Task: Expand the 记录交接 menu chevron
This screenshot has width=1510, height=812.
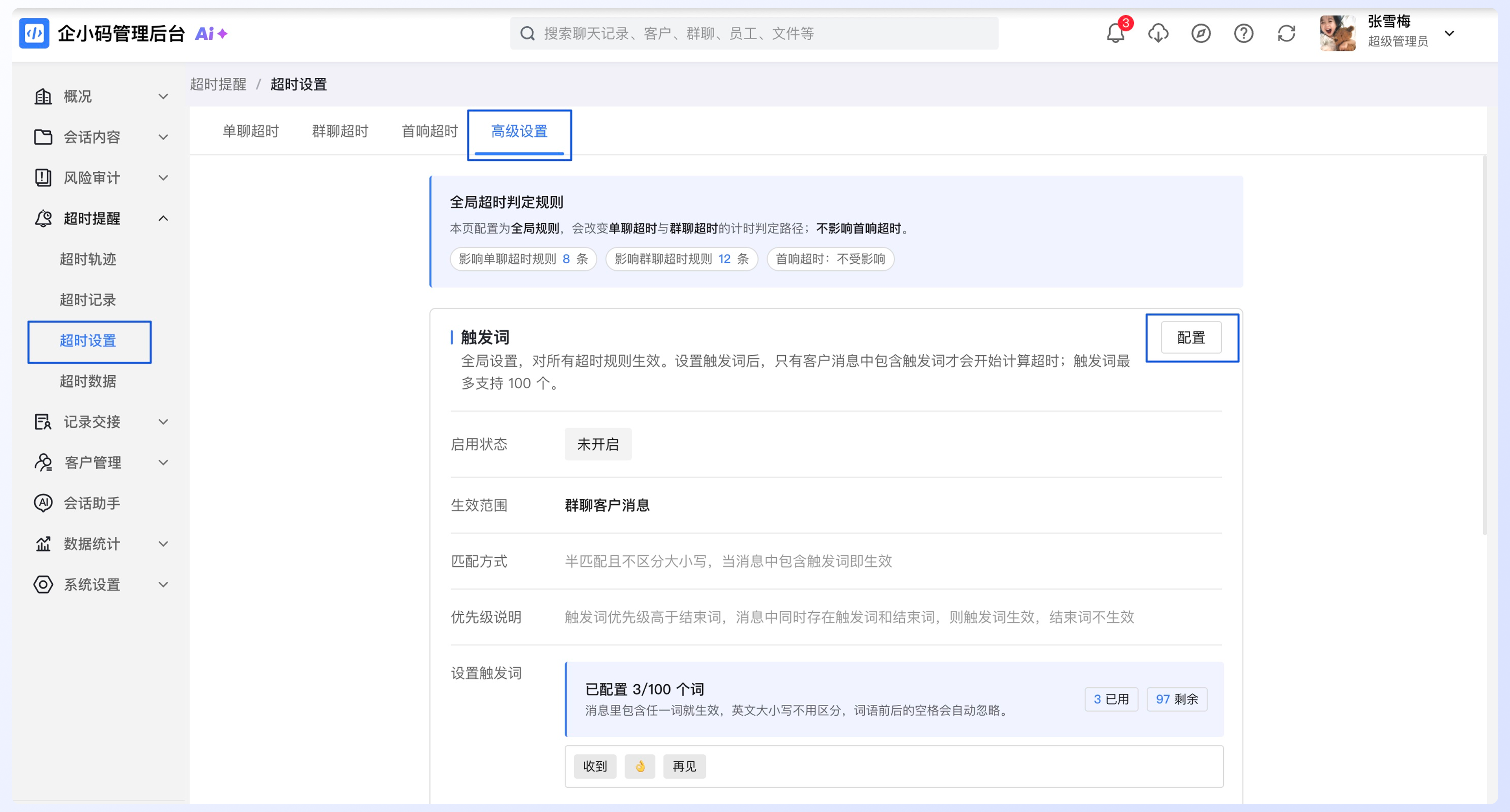Action: [x=164, y=422]
